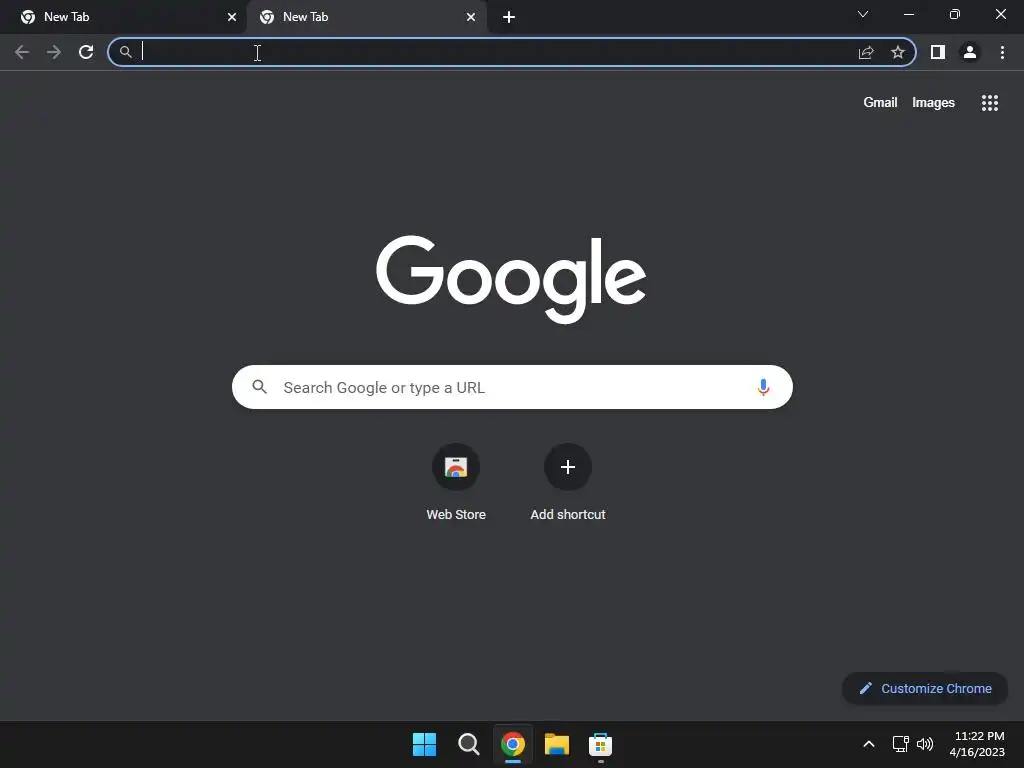
Task: Click the Chrome taskbar icon
Action: (513, 744)
